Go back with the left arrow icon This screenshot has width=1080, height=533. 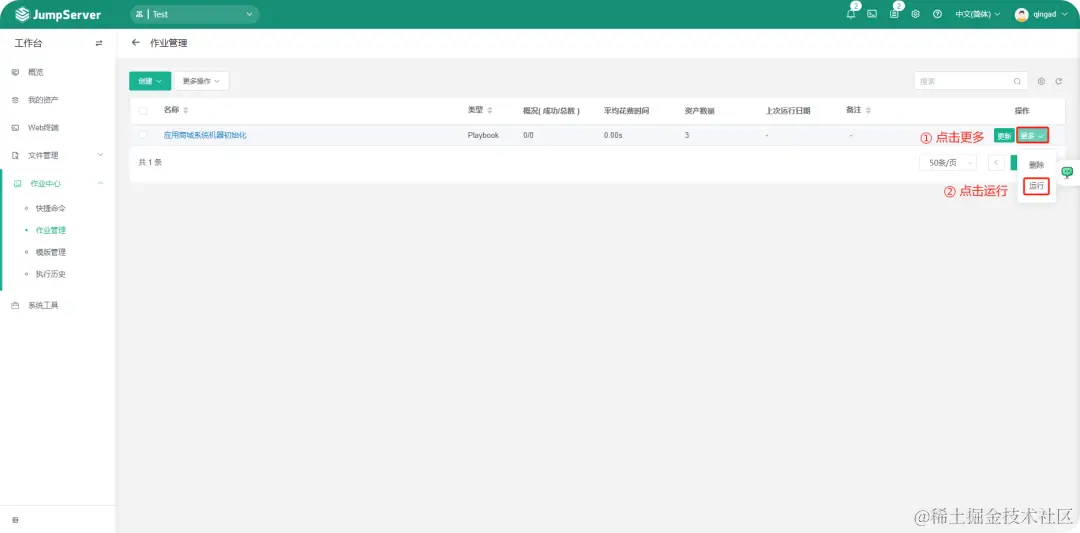pyautogui.click(x=136, y=43)
